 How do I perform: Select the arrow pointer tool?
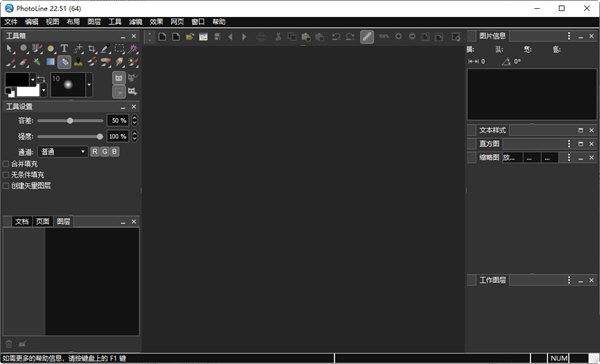point(10,49)
